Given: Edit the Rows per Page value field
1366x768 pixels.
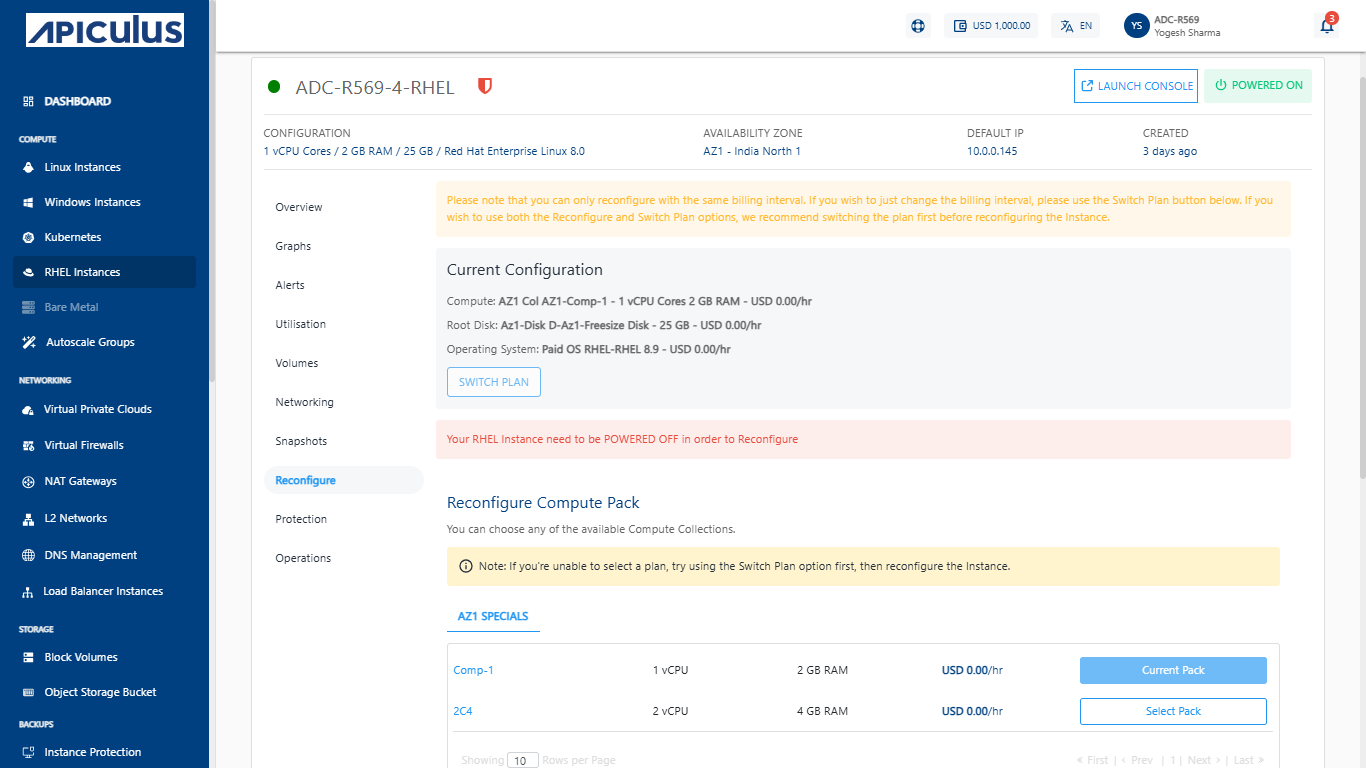Looking at the screenshot, I should click(x=522, y=760).
